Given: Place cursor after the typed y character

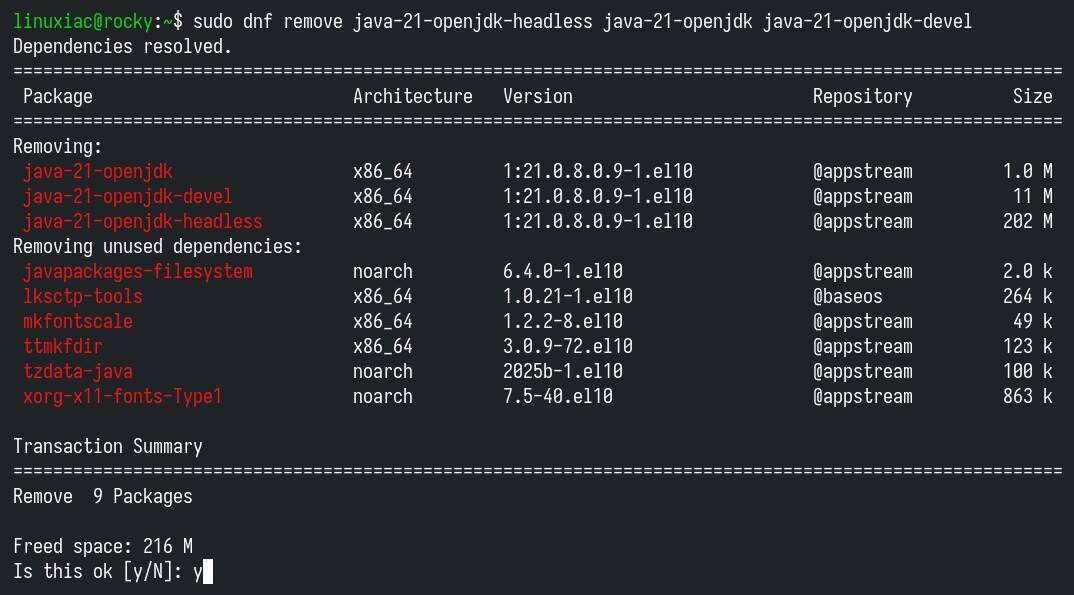Looking at the screenshot, I should coord(205,571).
